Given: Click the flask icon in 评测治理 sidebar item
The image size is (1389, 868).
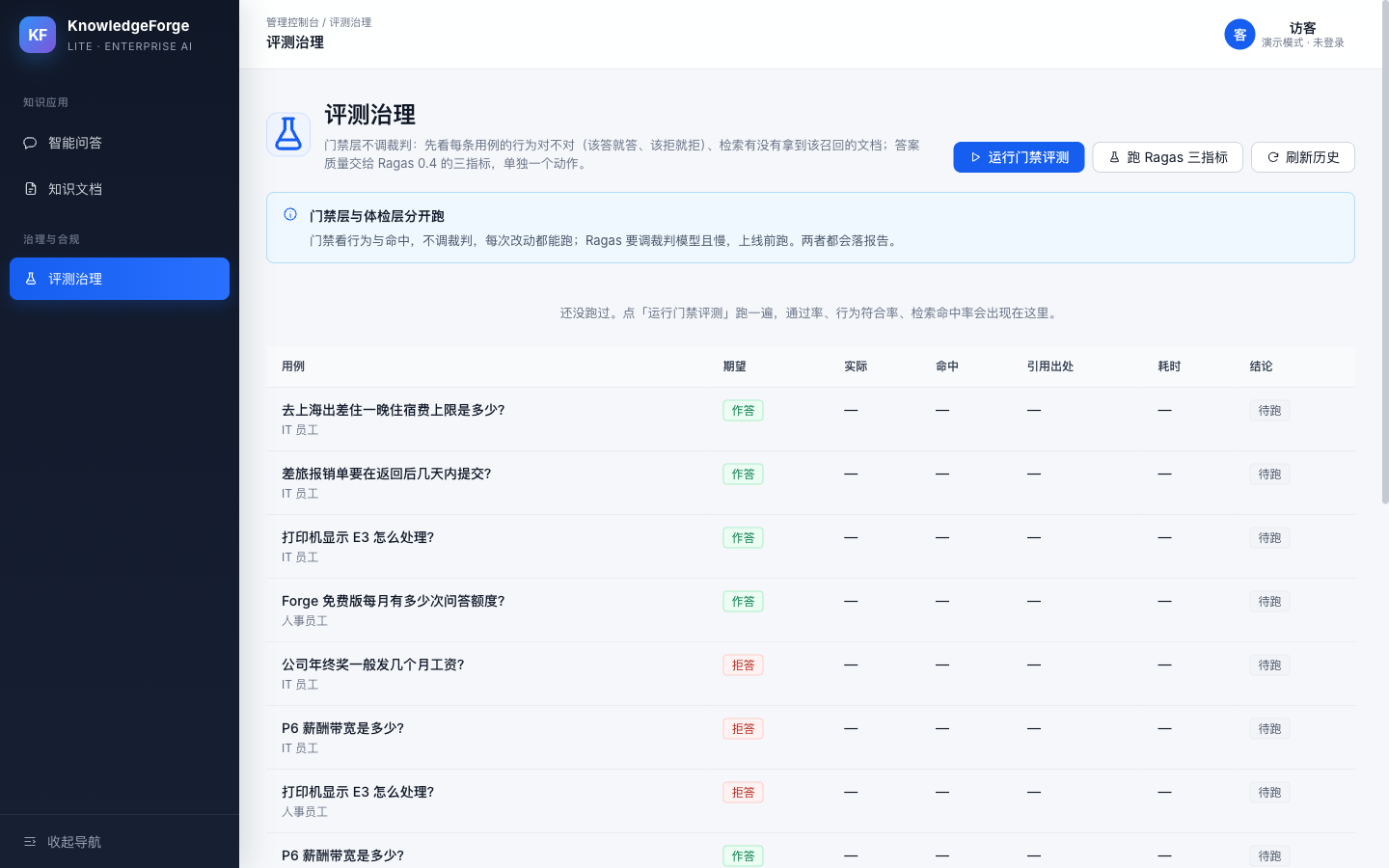Looking at the screenshot, I should (x=30, y=279).
